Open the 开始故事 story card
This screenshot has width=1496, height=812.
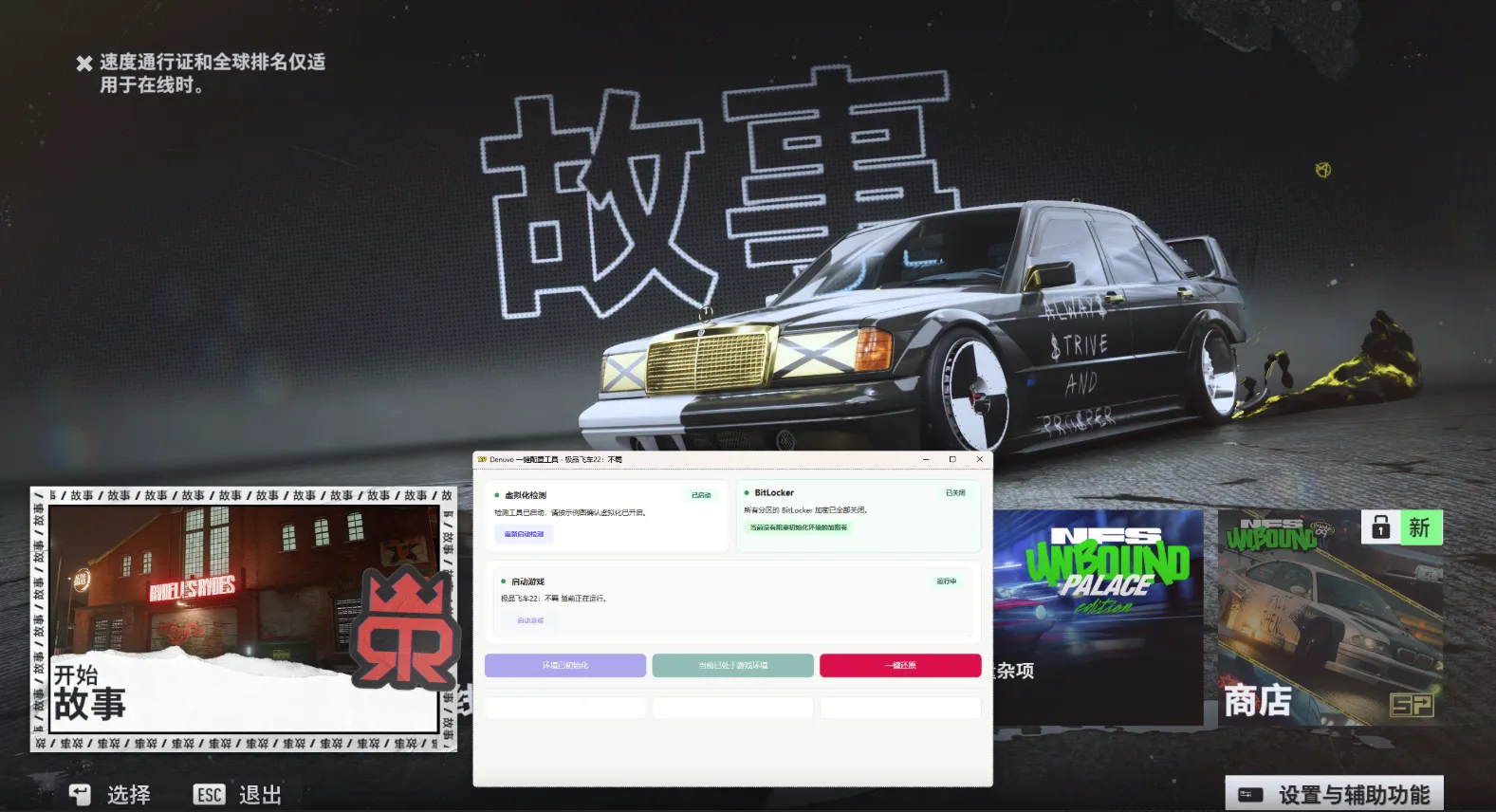click(x=244, y=618)
